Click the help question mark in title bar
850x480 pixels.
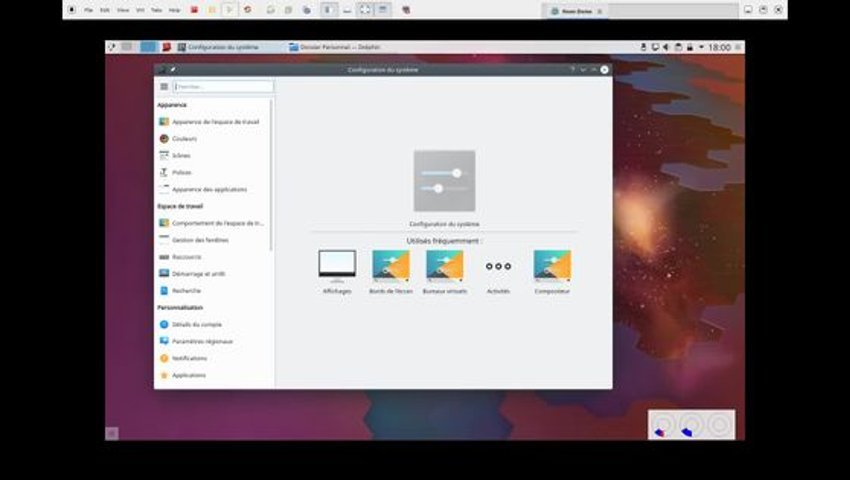(x=572, y=69)
